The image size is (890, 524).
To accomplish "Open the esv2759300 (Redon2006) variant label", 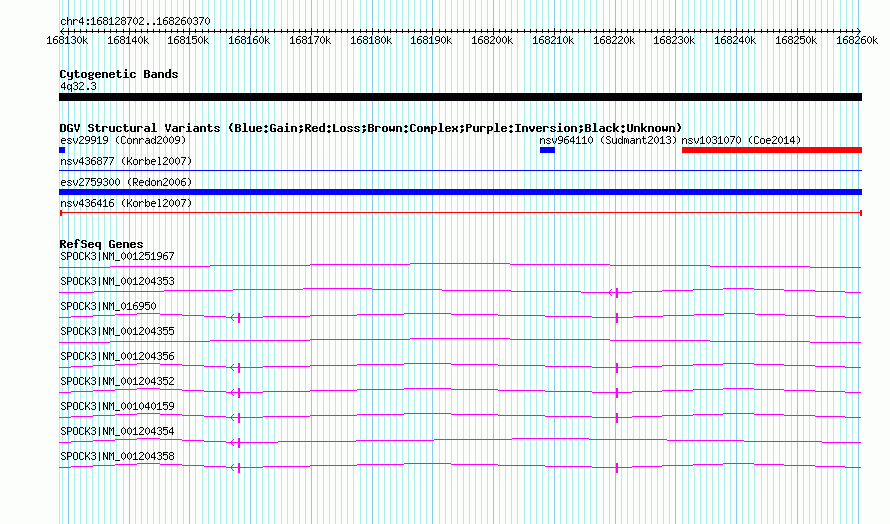I will coord(126,182).
